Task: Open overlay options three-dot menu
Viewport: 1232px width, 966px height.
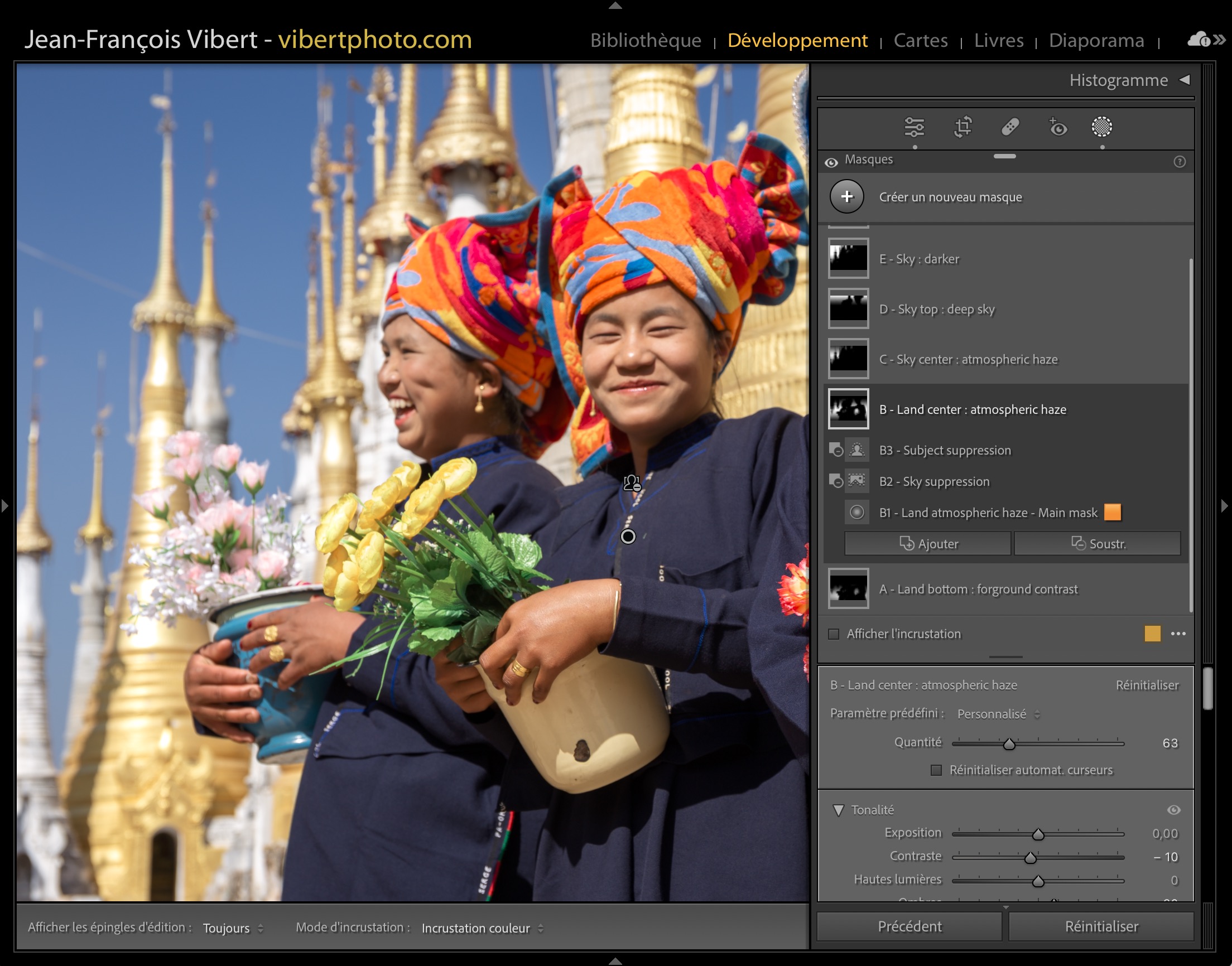Action: click(1178, 634)
